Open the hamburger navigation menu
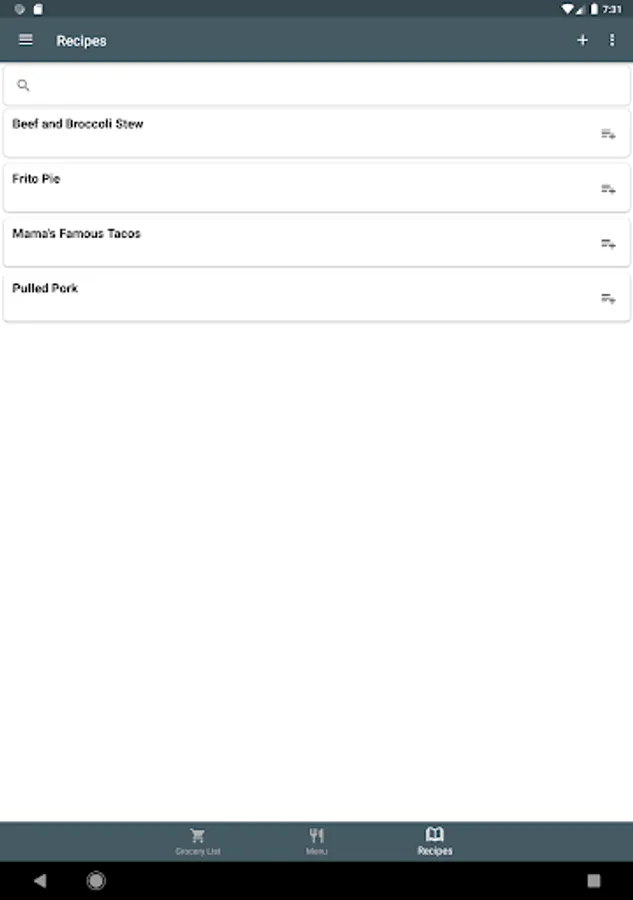Screen dimensions: 633x900 pyautogui.click(x=26, y=40)
